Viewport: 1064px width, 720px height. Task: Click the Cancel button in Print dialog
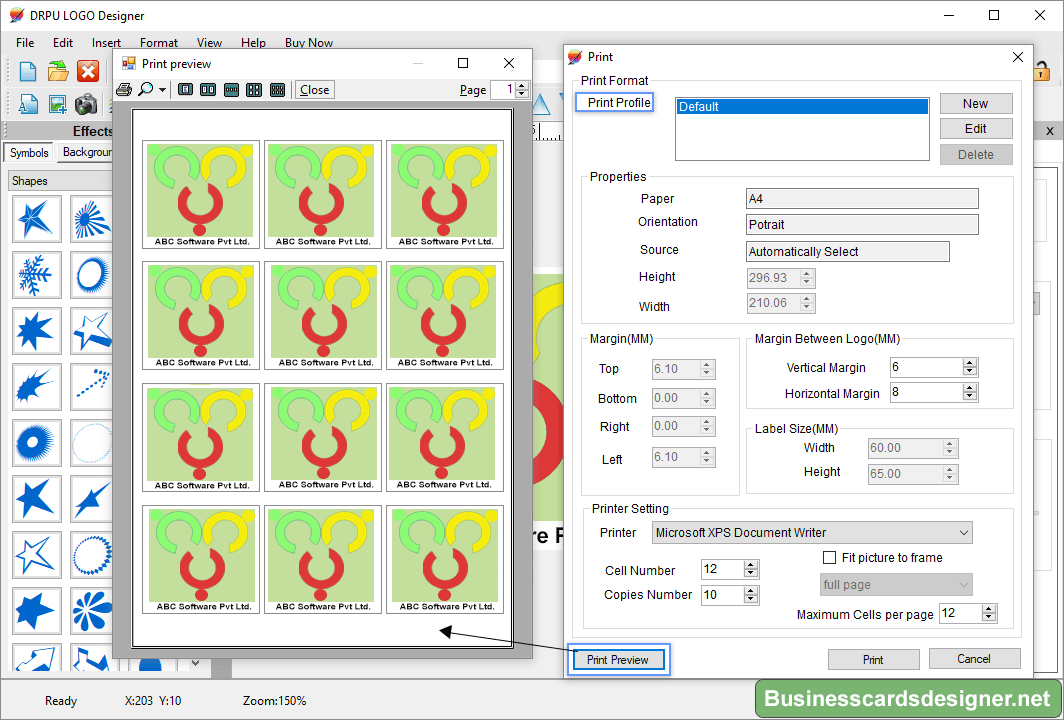point(974,659)
